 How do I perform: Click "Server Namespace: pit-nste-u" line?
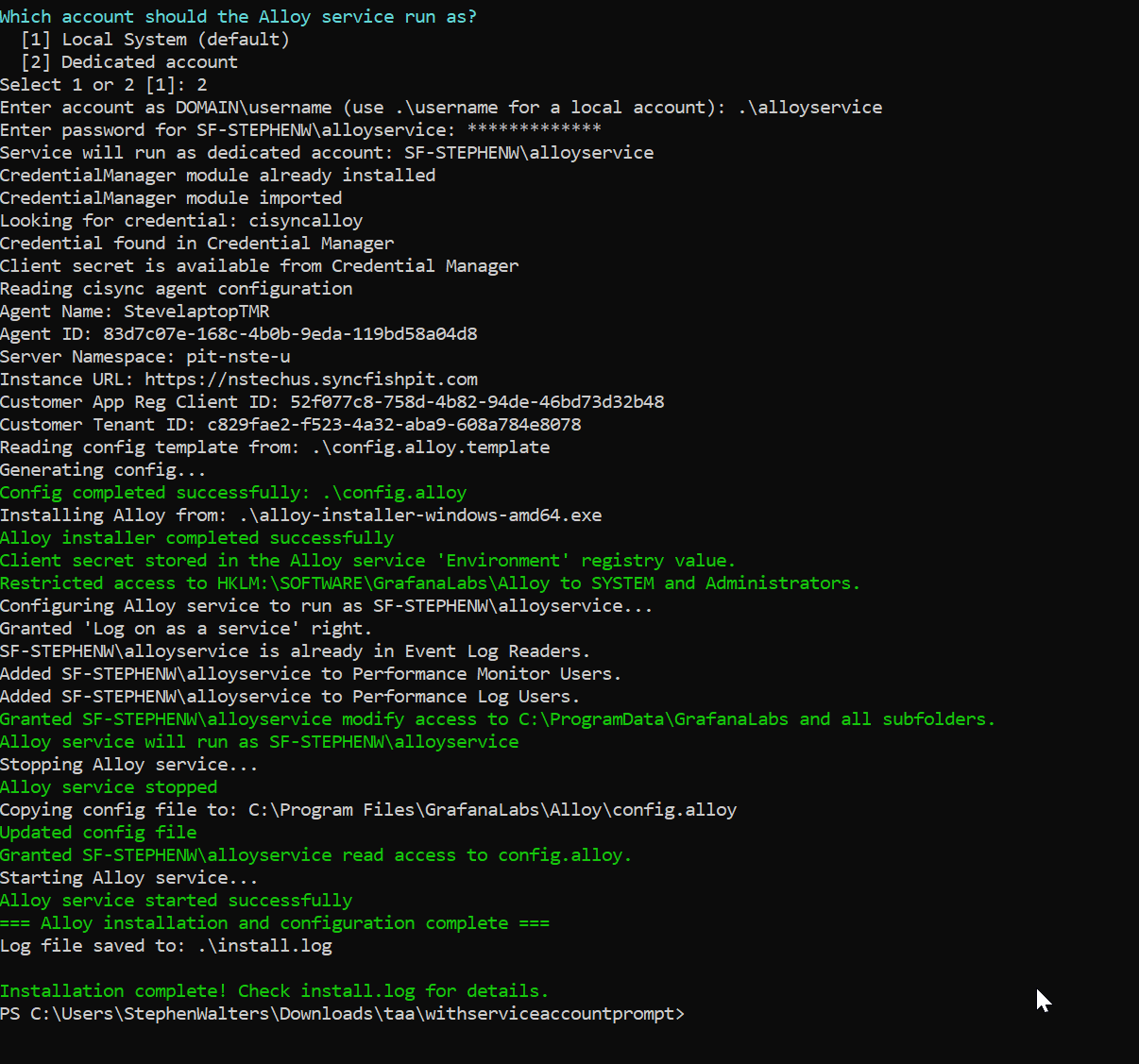pyautogui.click(x=145, y=357)
